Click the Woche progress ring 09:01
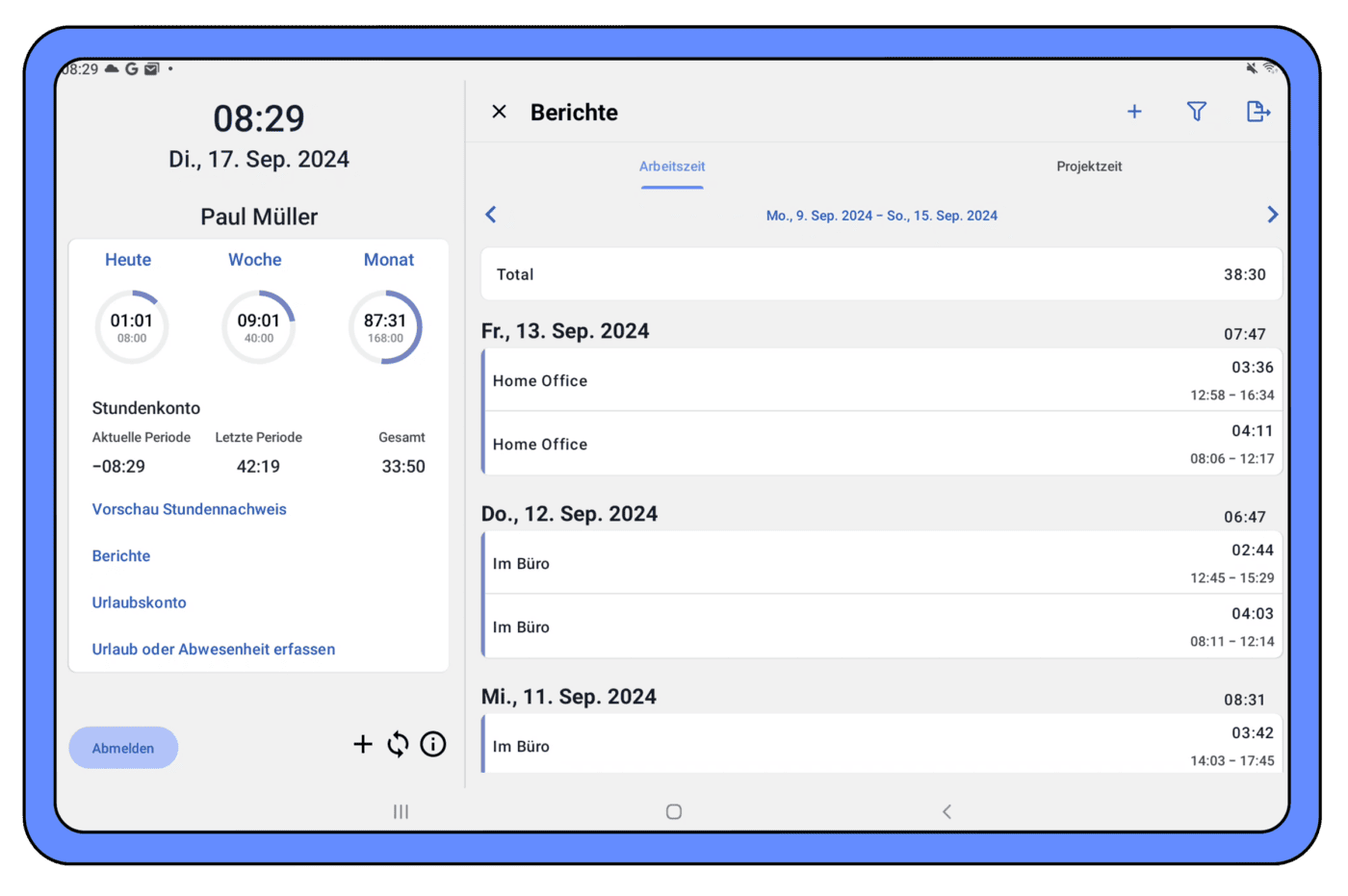Image resolution: width=1348 pixels, height=896 pixels. [258, 327]
